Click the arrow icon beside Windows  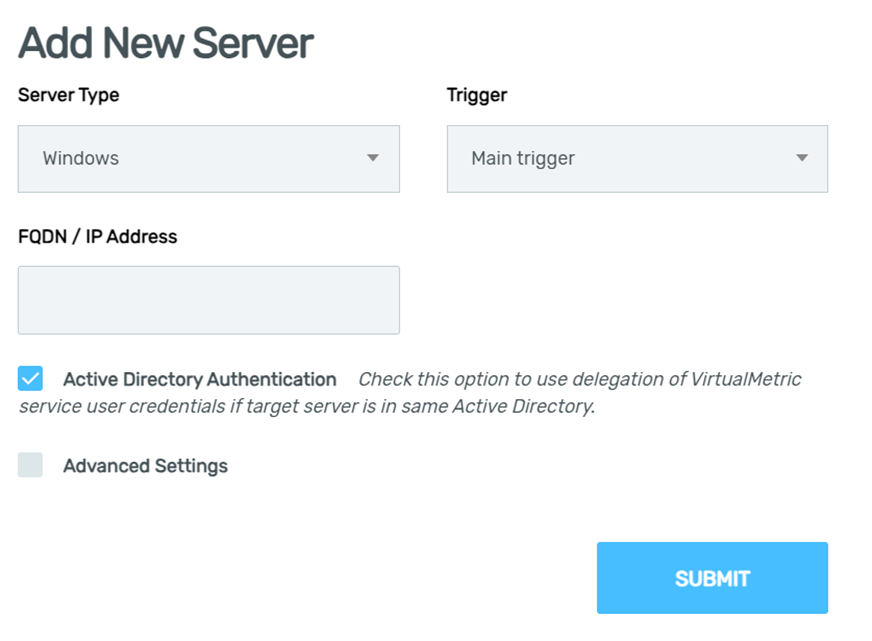(373, 158)
